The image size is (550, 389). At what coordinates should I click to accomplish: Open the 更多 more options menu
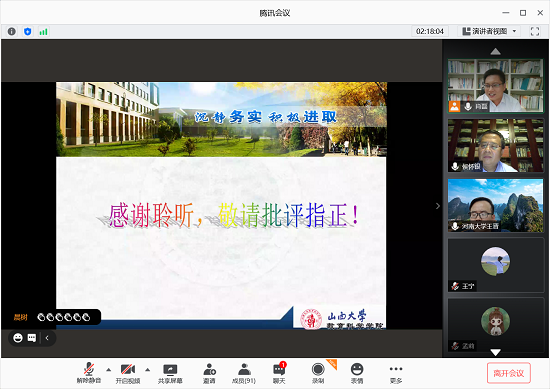(x=396, y=374)
